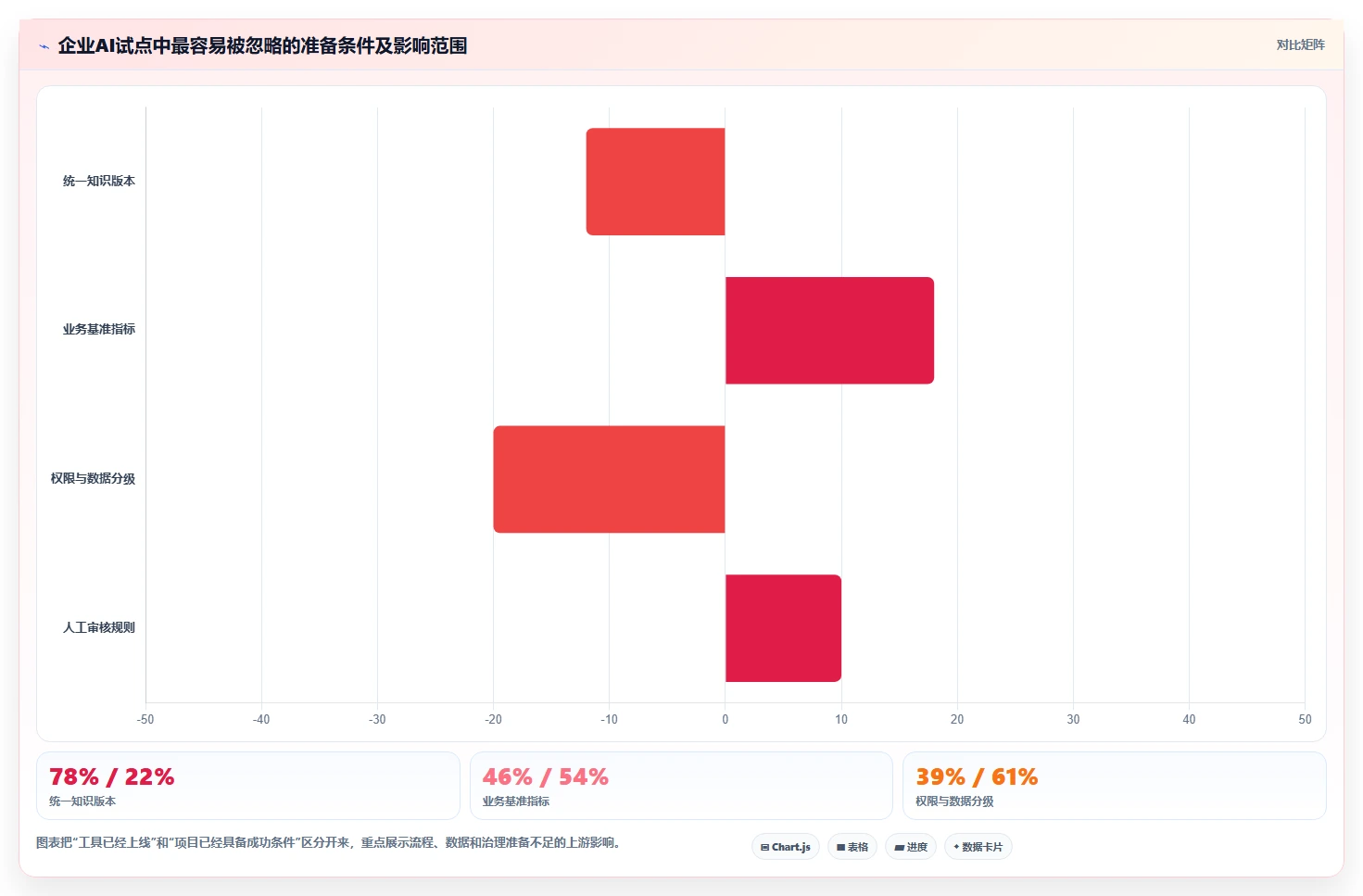Click the caption text starting with 图表把
The width and height of the screenshot is (1363, 896).
click(328, 843)
